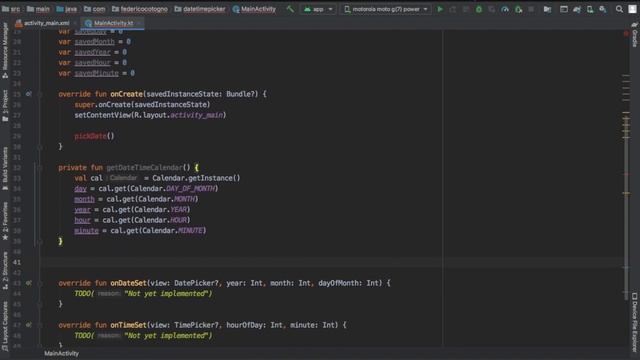Viewport: 640px width, 360px height.
Task: Click the Calendar type hint after cal
Action: click(x=124, y=178)
